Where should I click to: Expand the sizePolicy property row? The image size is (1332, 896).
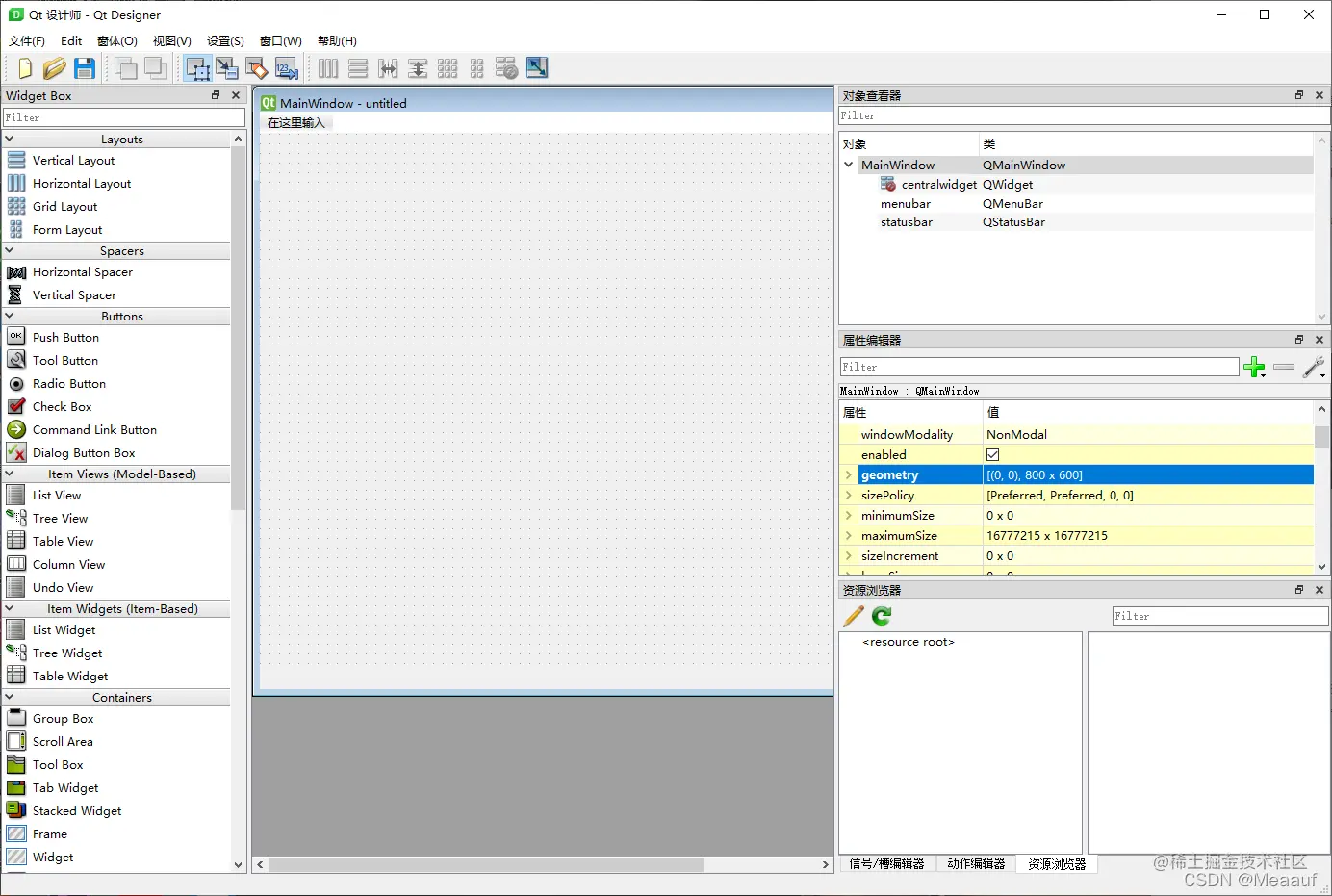848,495
